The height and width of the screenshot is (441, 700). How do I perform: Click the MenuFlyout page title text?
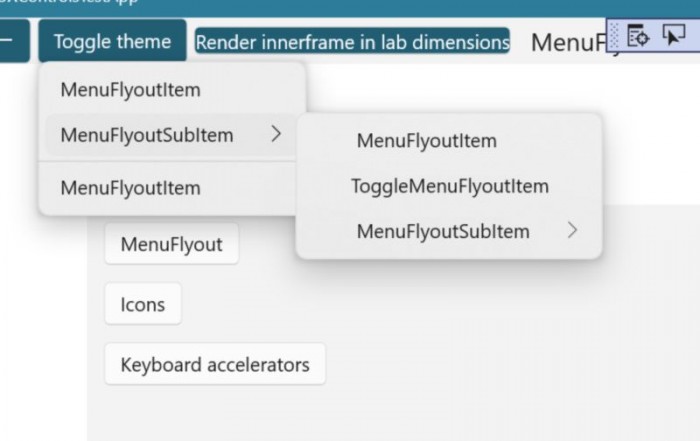tap(570, 43)
